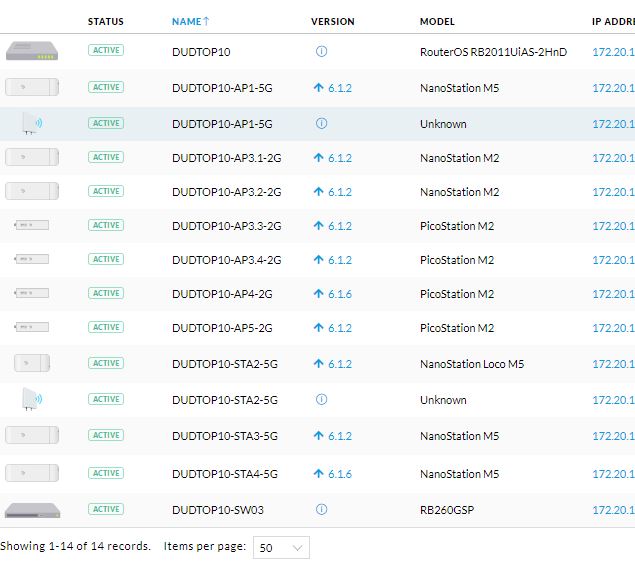This screenshot has height=561, width=635.
Task: Select the device name DUDTOP10-AP3.4-2G
Action: click(x=226, y=260)
